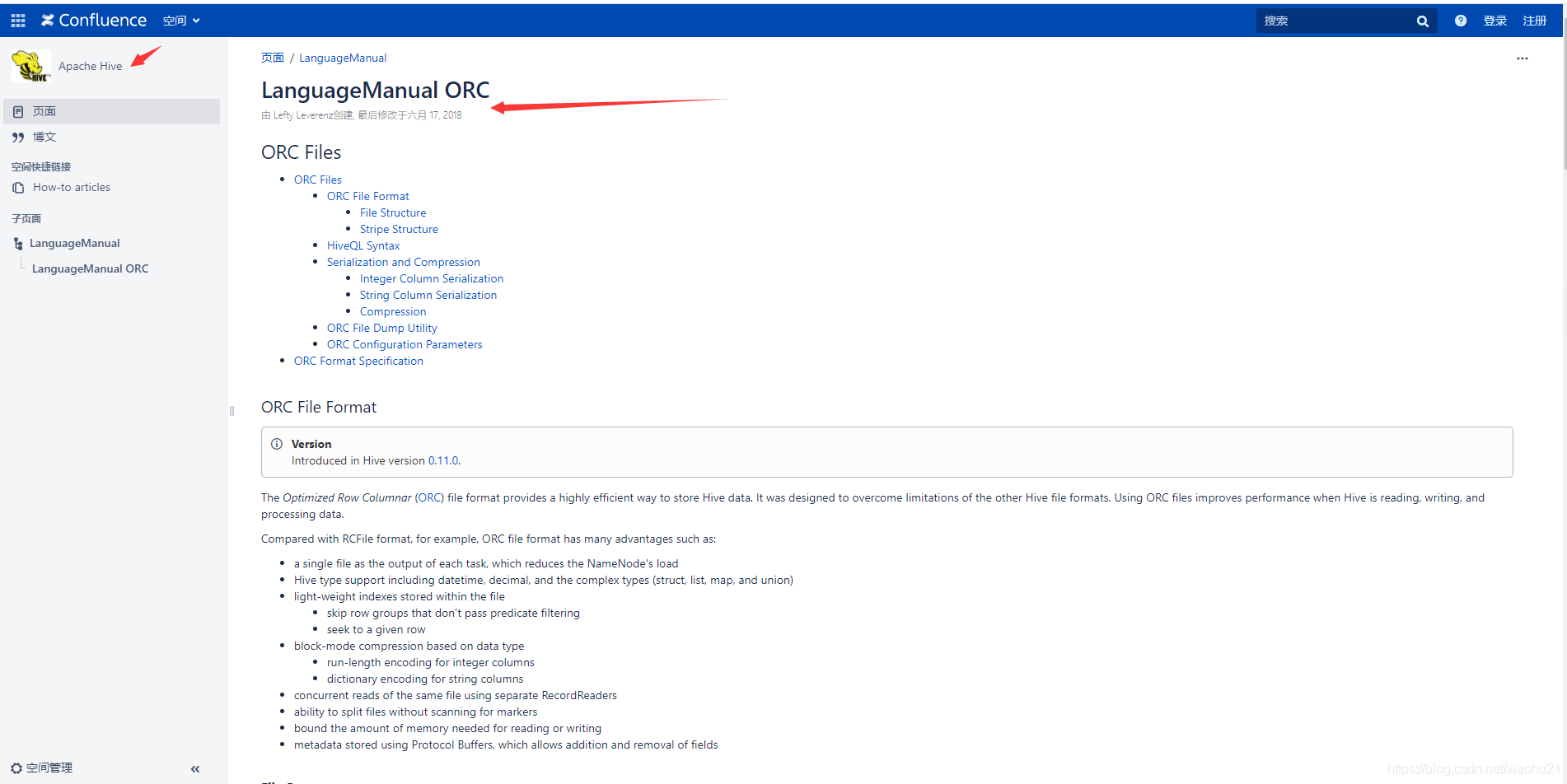
Task: Jump to ORC Configuration Parameters
Action: (405, 344)
